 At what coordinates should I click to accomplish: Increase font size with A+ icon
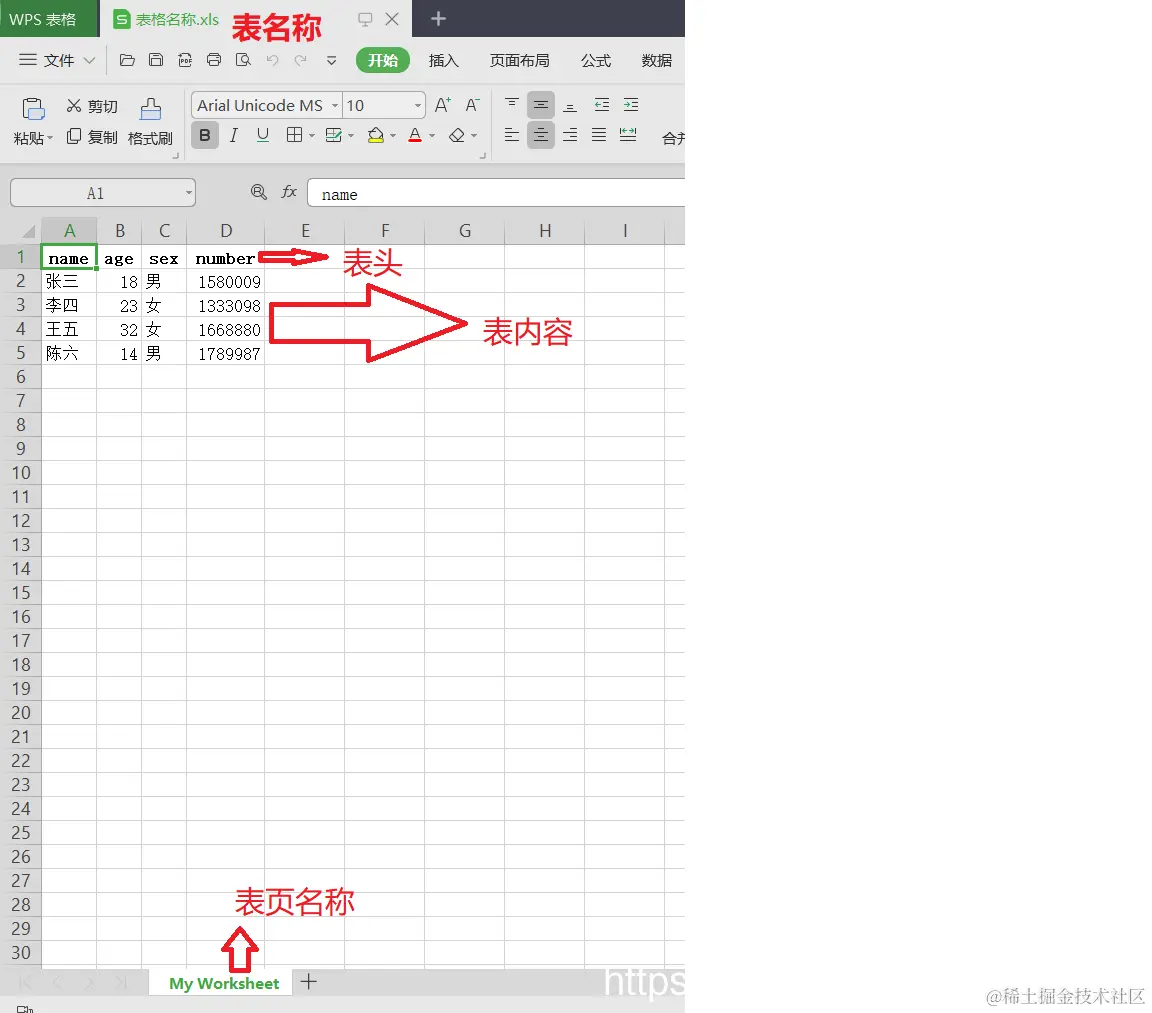(443, 105)
